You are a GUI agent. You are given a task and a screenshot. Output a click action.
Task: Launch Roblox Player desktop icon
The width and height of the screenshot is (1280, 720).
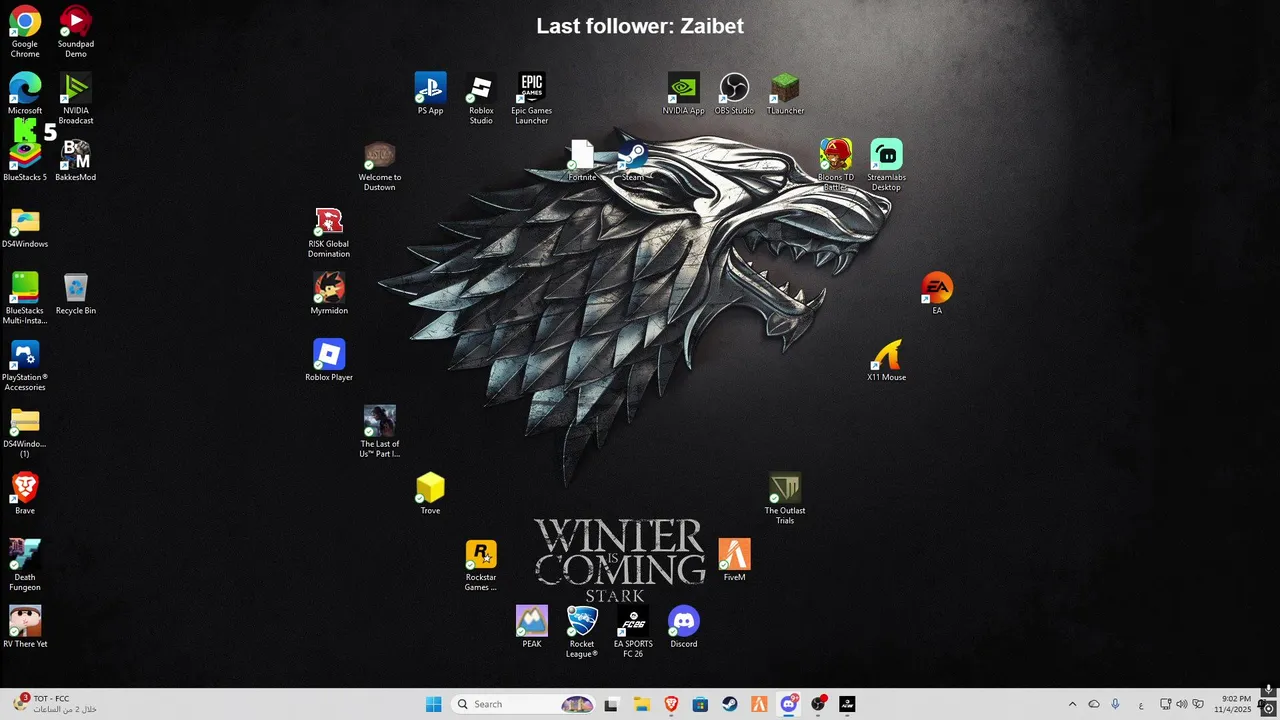329,360
